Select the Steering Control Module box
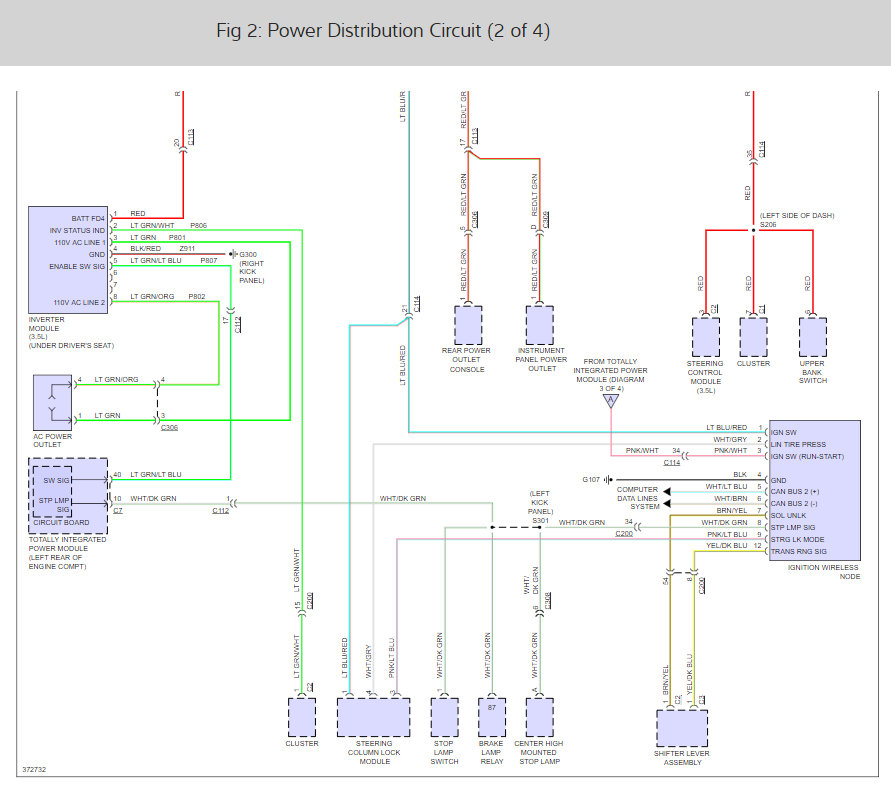 tap(706, 337)
